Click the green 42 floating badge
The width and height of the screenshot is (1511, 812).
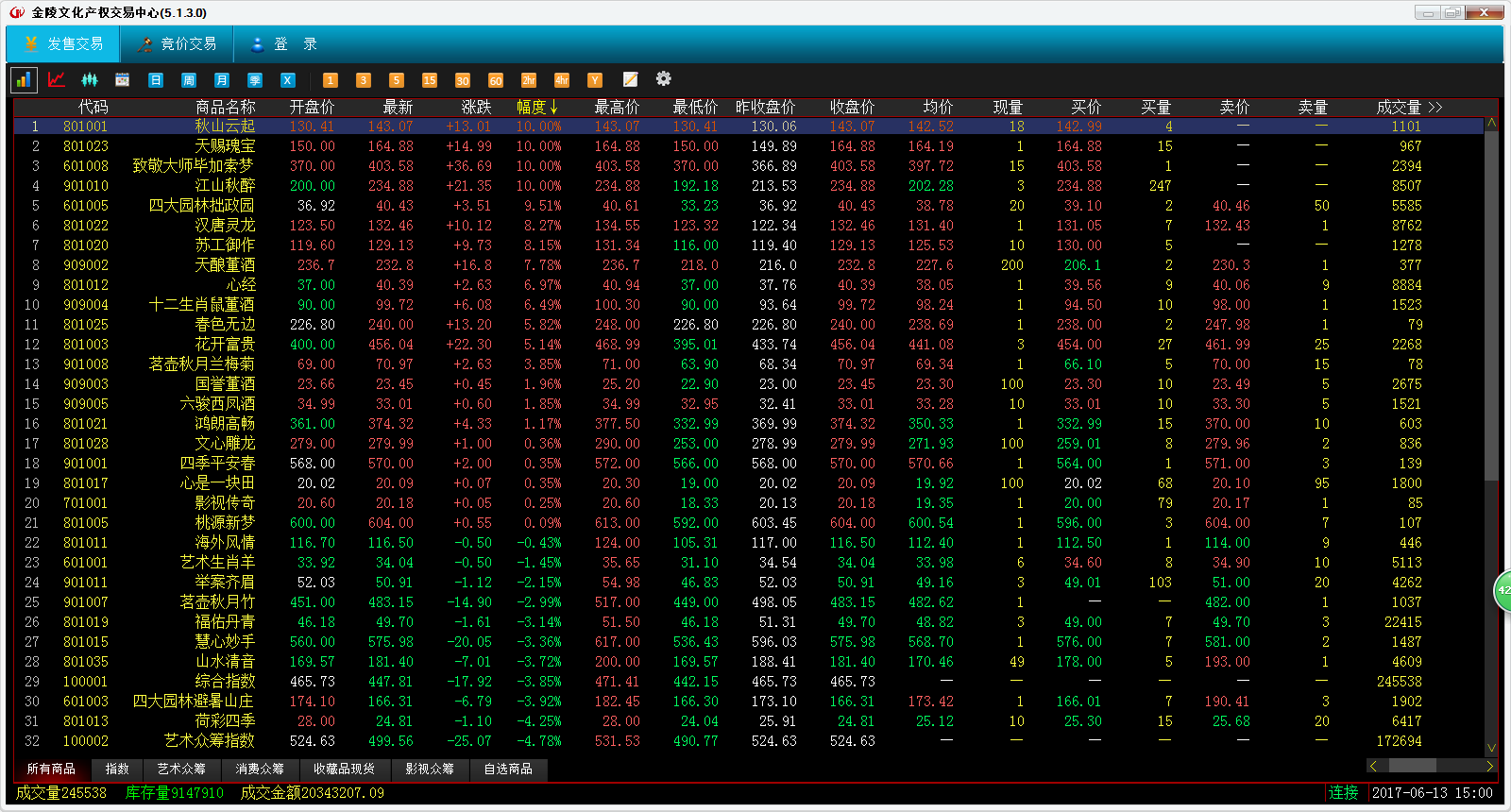point(1503,590)
